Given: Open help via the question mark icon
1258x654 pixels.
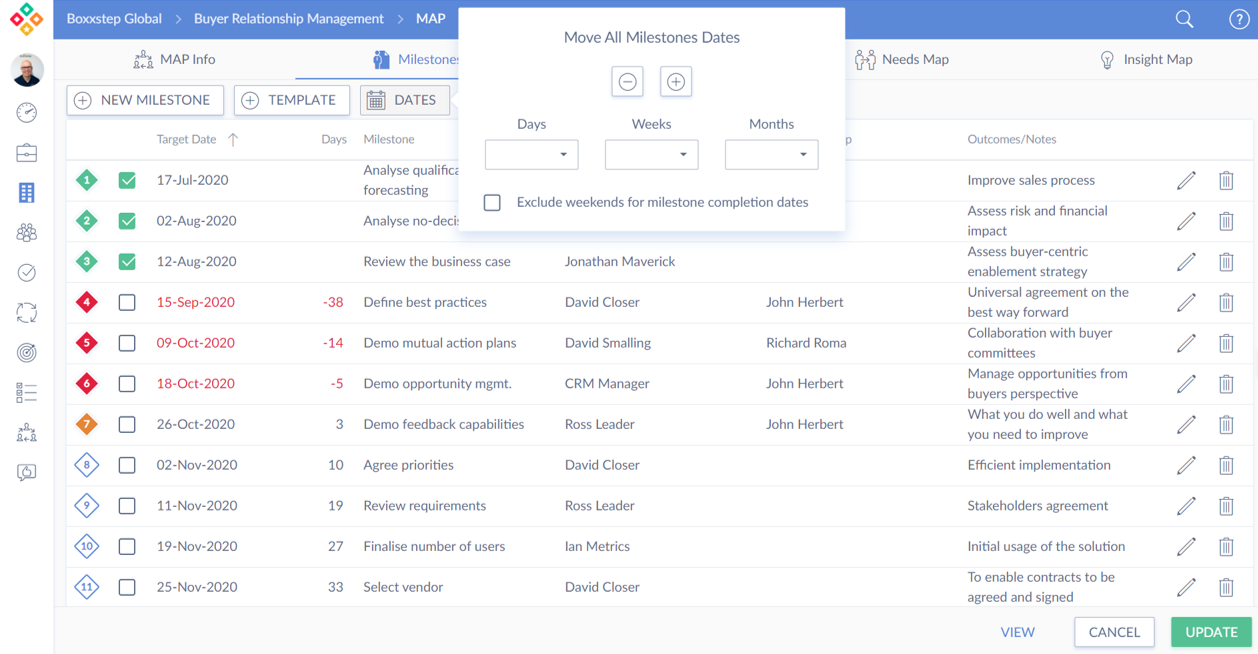Looking at the screenshot, I should [1238, 19].
